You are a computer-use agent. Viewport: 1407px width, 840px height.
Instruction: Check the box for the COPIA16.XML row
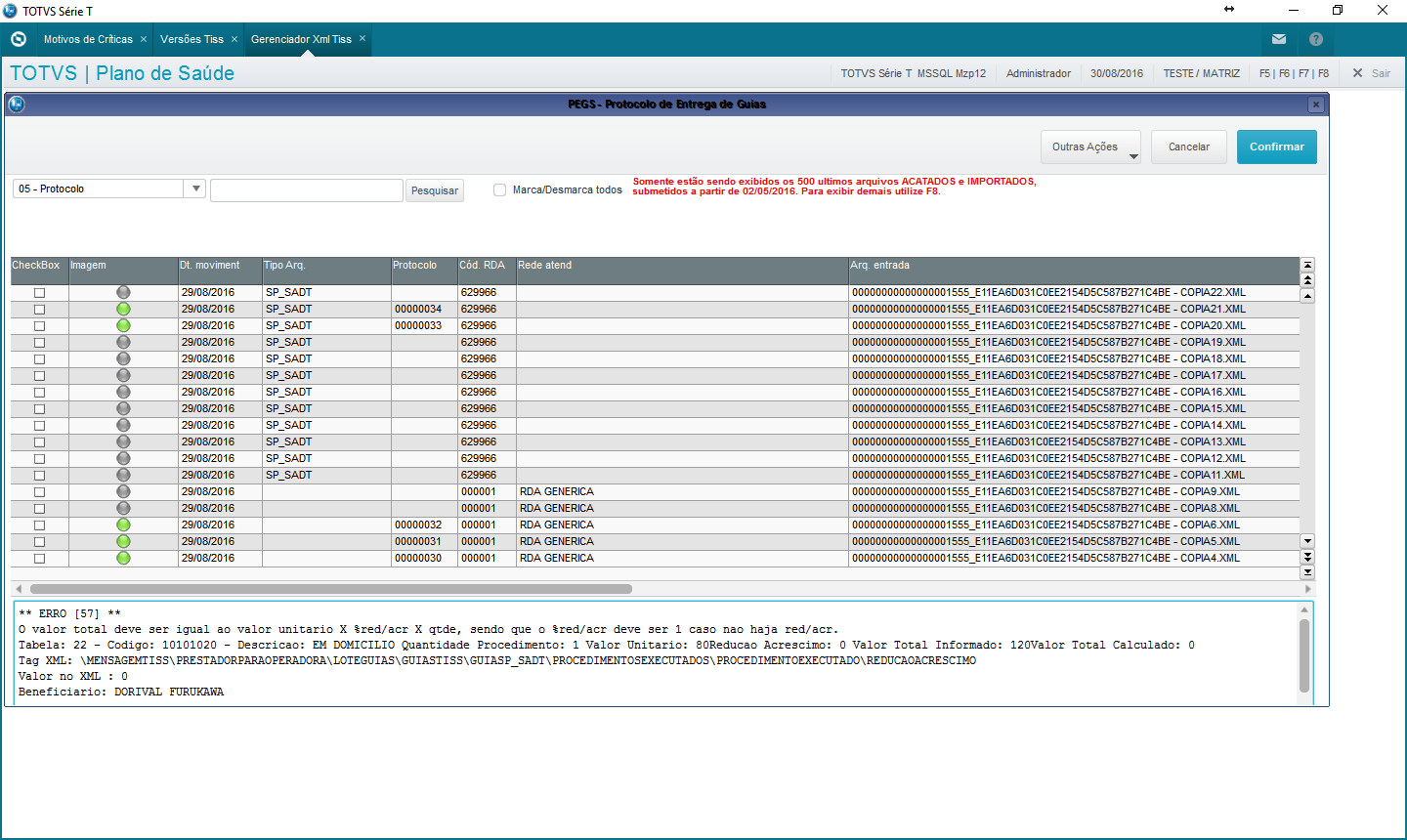[39, 393]
